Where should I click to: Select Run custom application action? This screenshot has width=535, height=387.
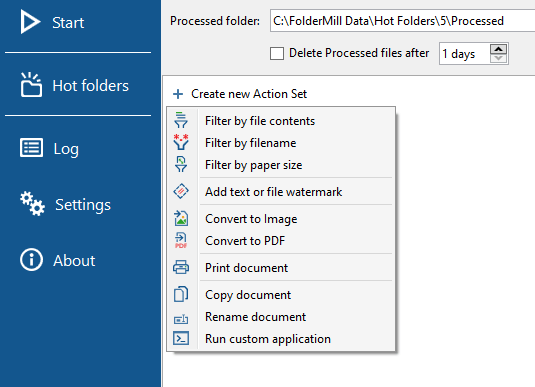281,339
